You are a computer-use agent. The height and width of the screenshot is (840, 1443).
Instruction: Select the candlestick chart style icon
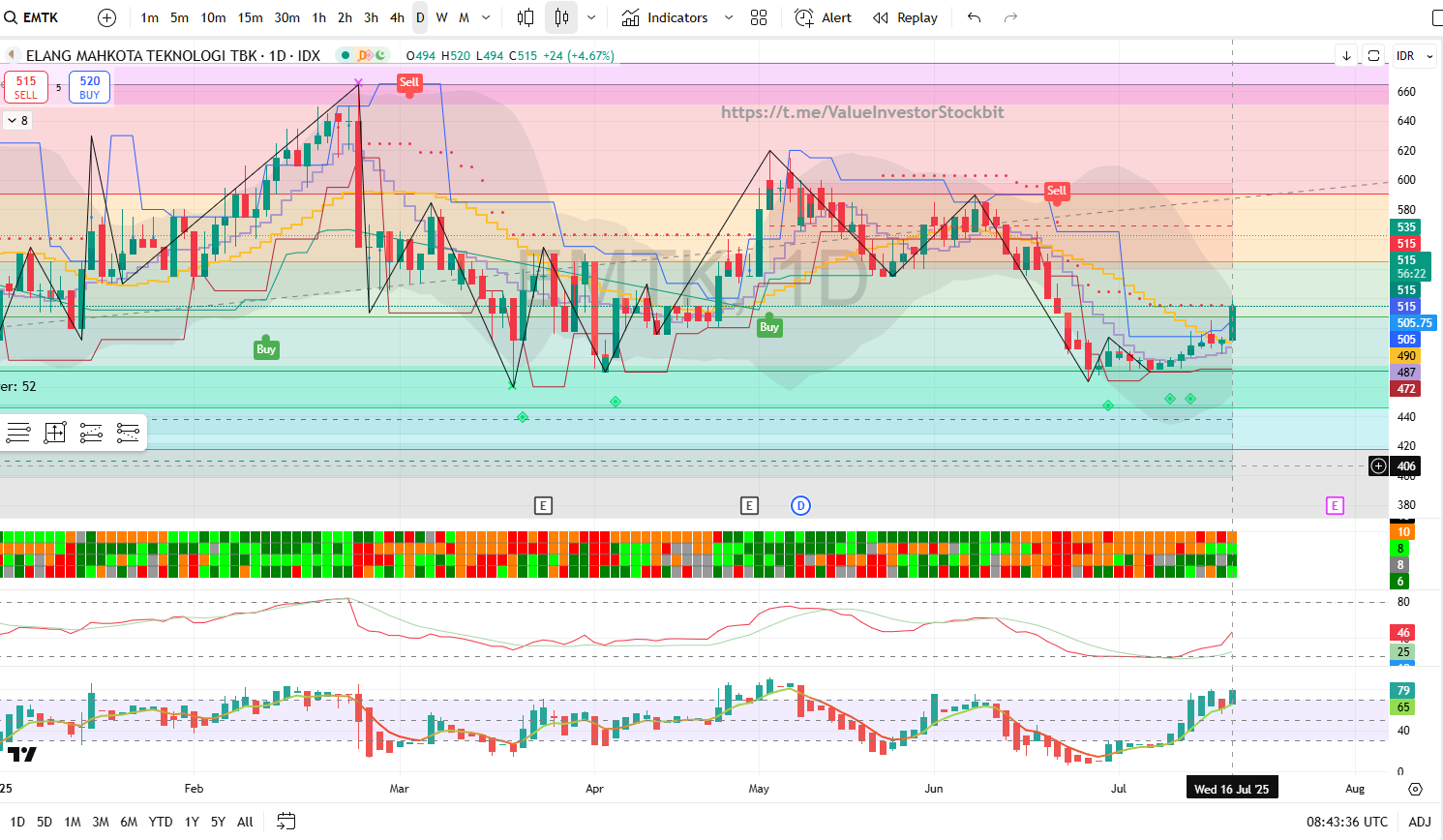point(561,17)
